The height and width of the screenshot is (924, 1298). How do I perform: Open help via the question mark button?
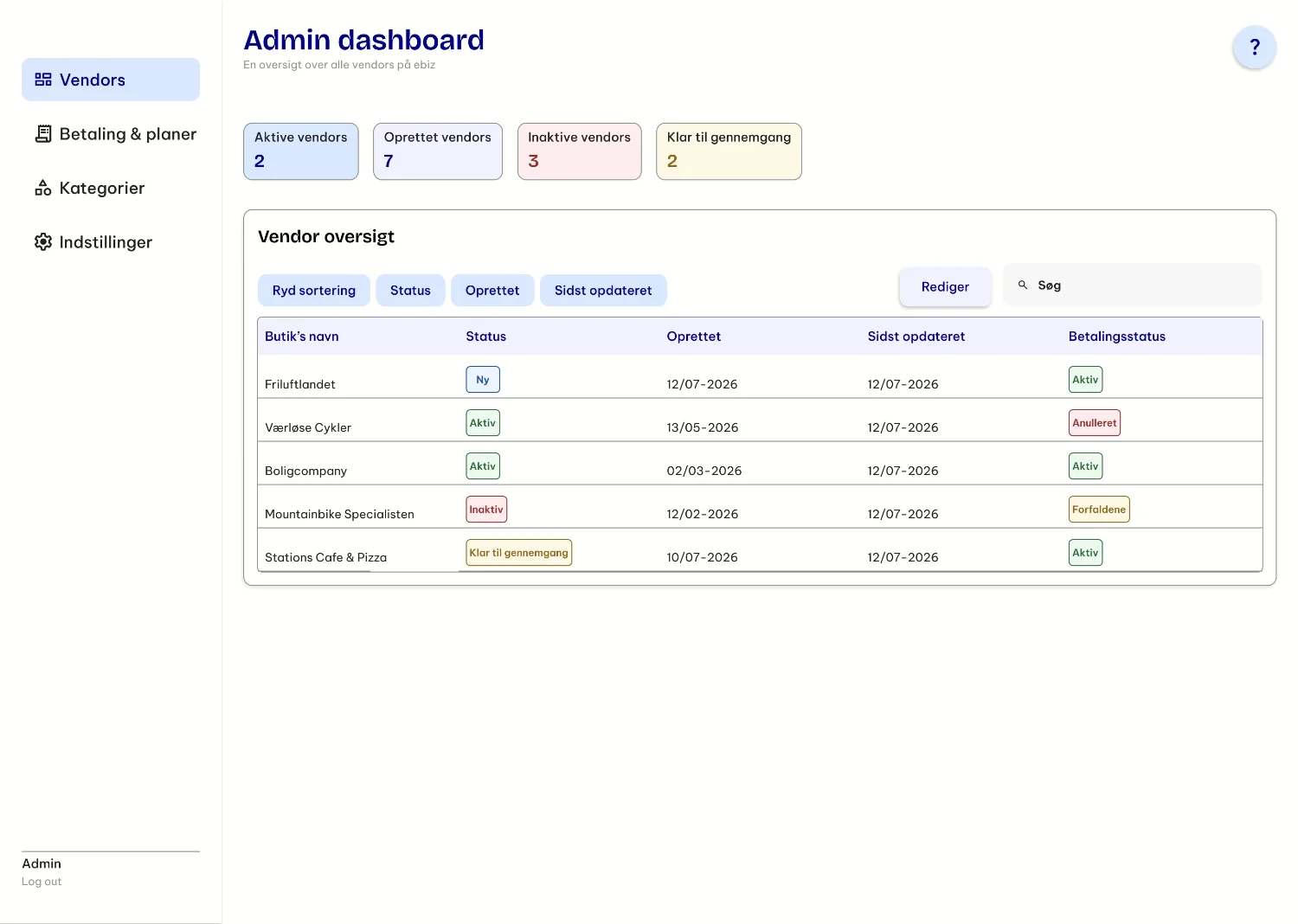(x=1255, y=47)
